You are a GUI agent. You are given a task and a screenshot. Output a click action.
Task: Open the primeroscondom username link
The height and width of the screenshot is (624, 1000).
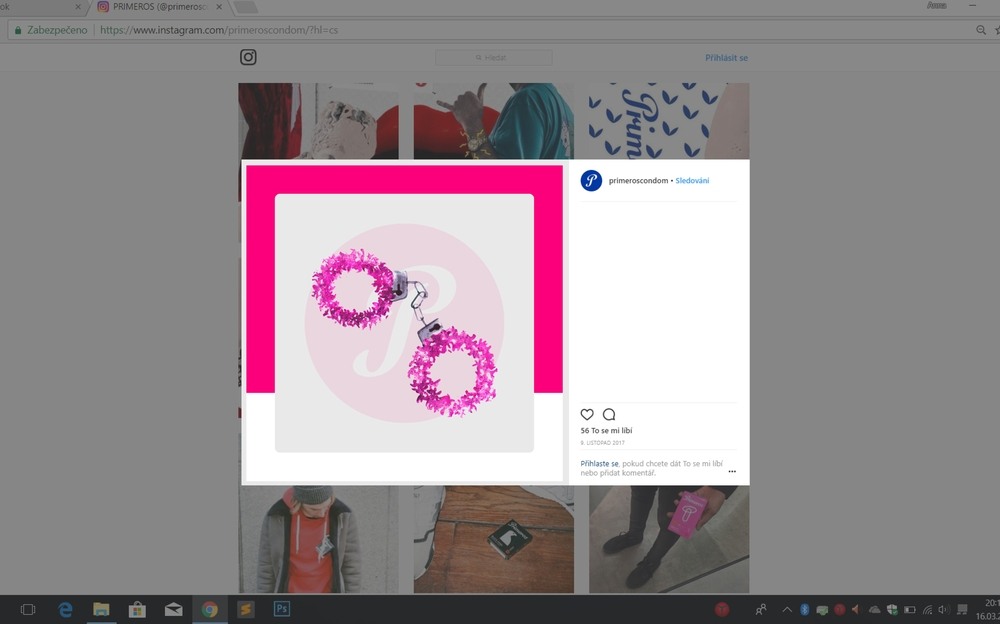click(x=637, y=181)
